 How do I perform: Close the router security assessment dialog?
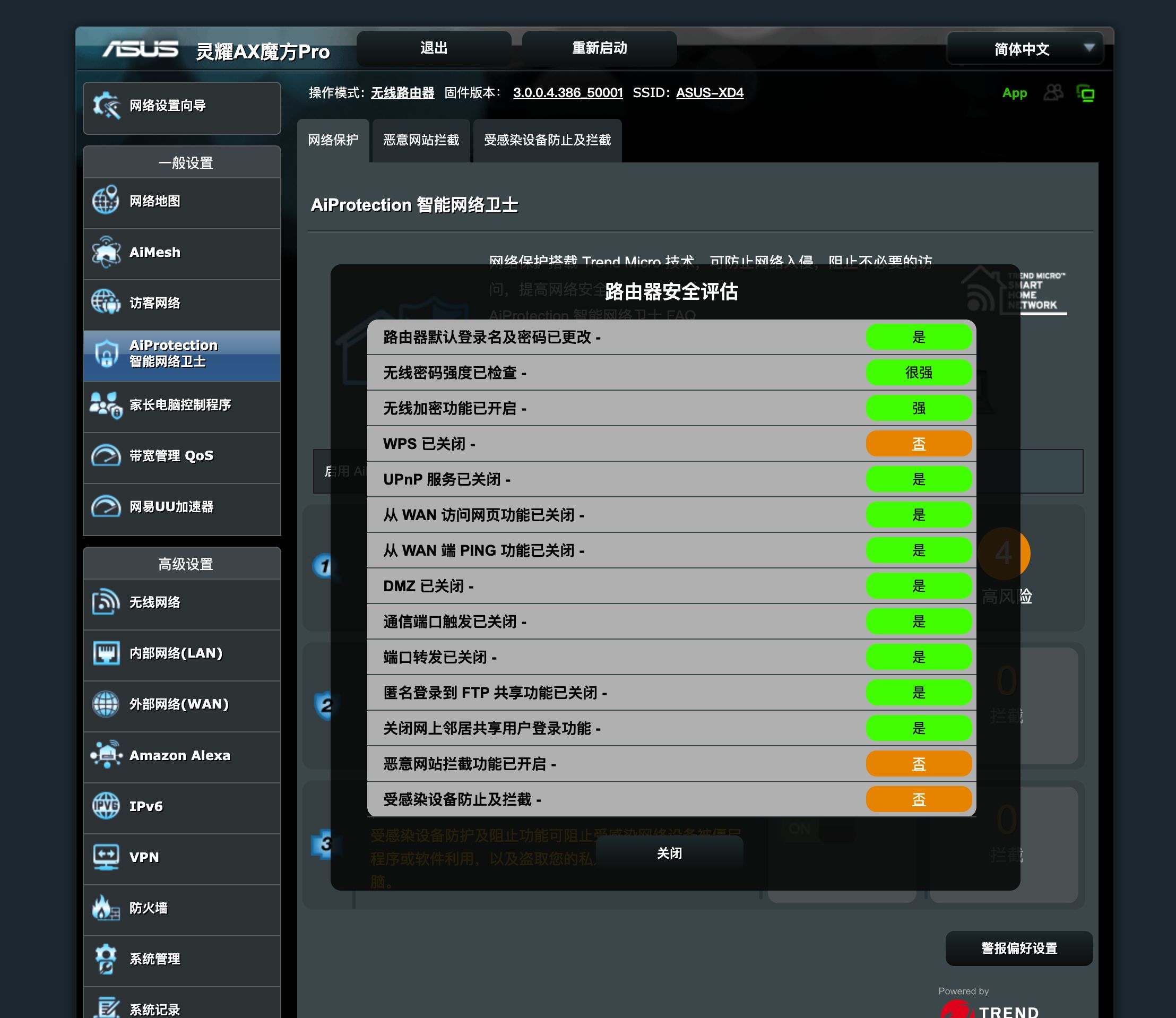(670, 853)
